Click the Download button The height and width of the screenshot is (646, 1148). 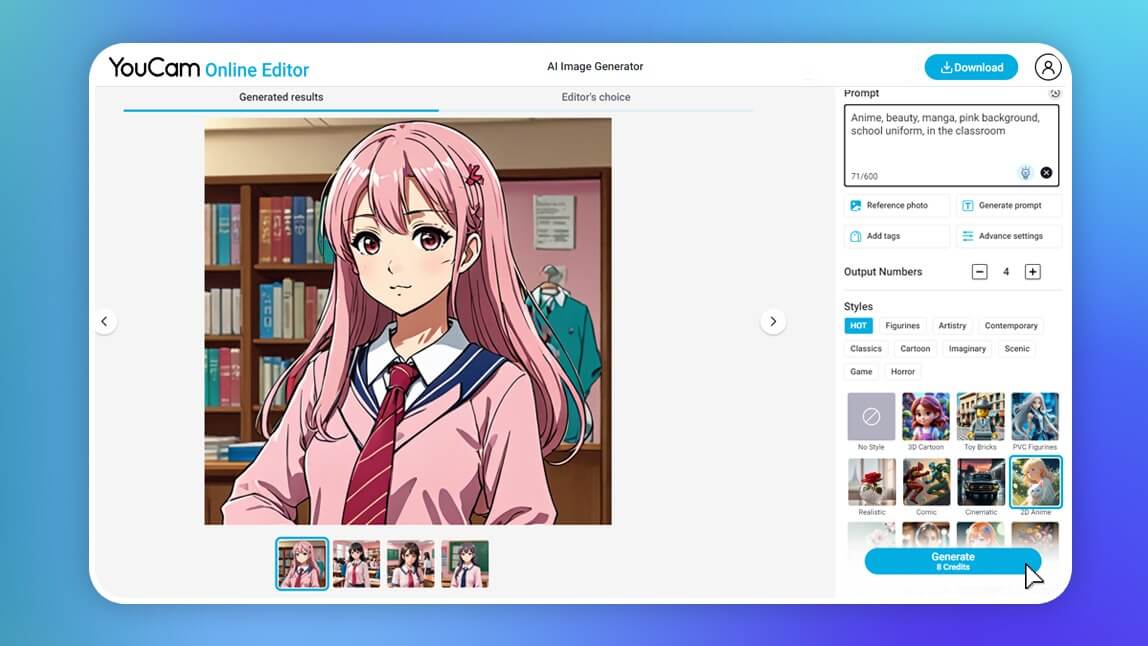[x=971, y=67]
